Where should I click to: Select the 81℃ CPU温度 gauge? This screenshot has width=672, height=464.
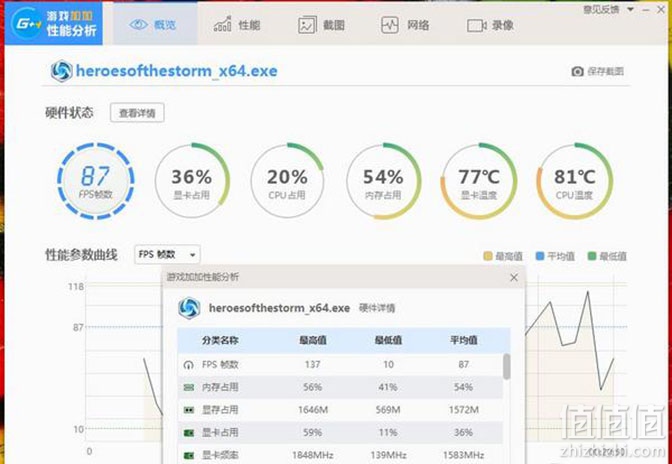coord(575,181)
